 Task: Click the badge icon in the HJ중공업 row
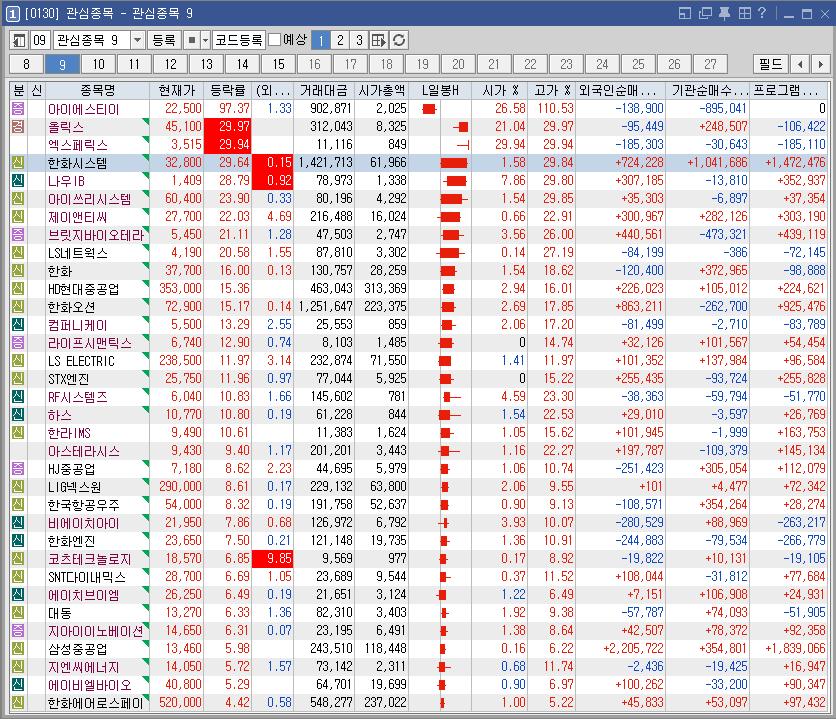(x=18, y=468)
